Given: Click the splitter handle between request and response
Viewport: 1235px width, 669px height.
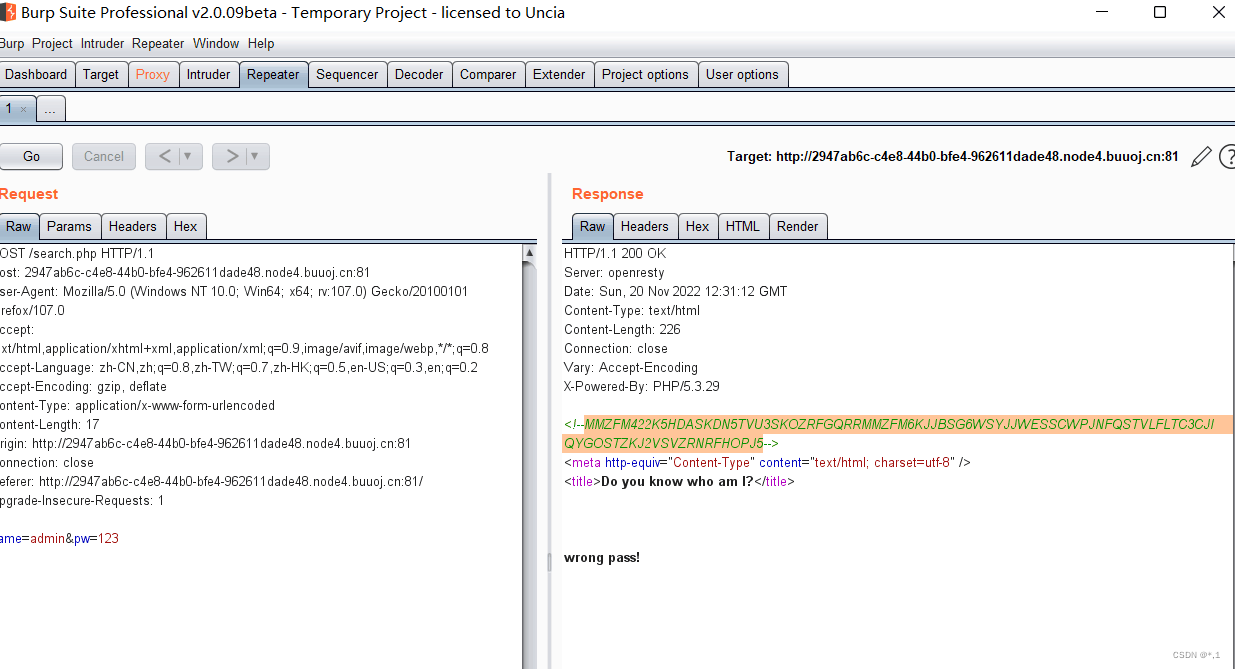Looking at the screenshot, I should pos(548,563).
